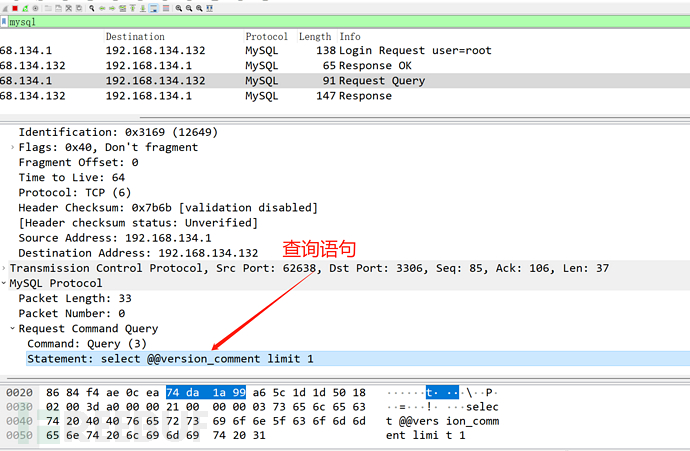Jump to the last packet icon
The width and height of the screenshot is (690, 451).
(x=143, y=8)
